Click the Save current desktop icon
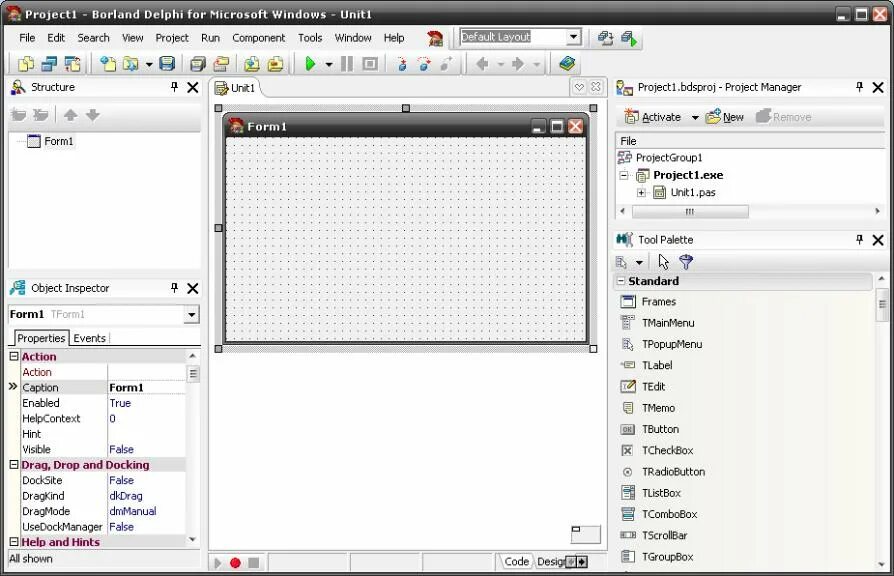The height and width of the screenshot is (576, 894). [x=605, y=38]
